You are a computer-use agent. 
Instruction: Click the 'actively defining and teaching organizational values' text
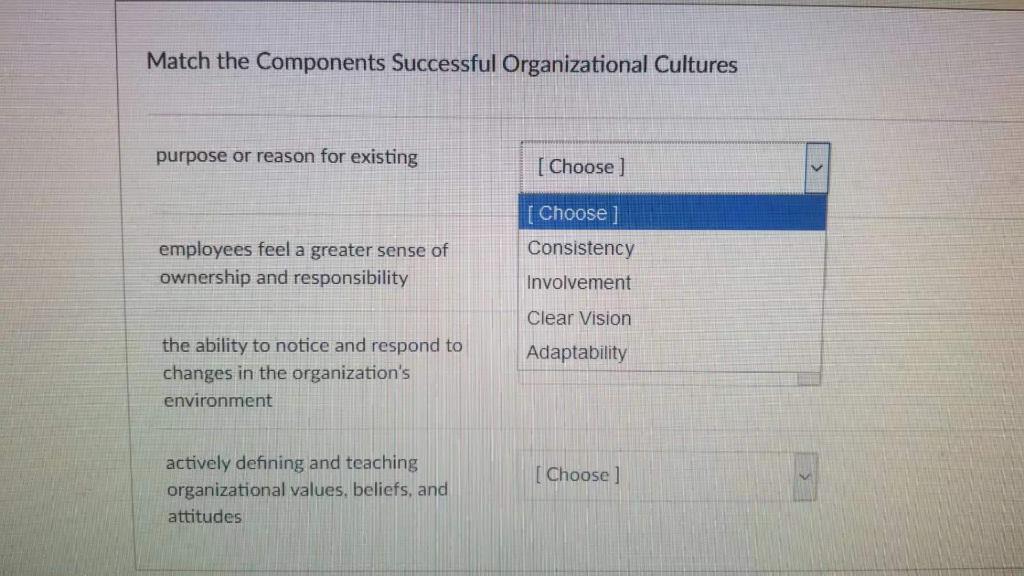[x=303, y=490]
